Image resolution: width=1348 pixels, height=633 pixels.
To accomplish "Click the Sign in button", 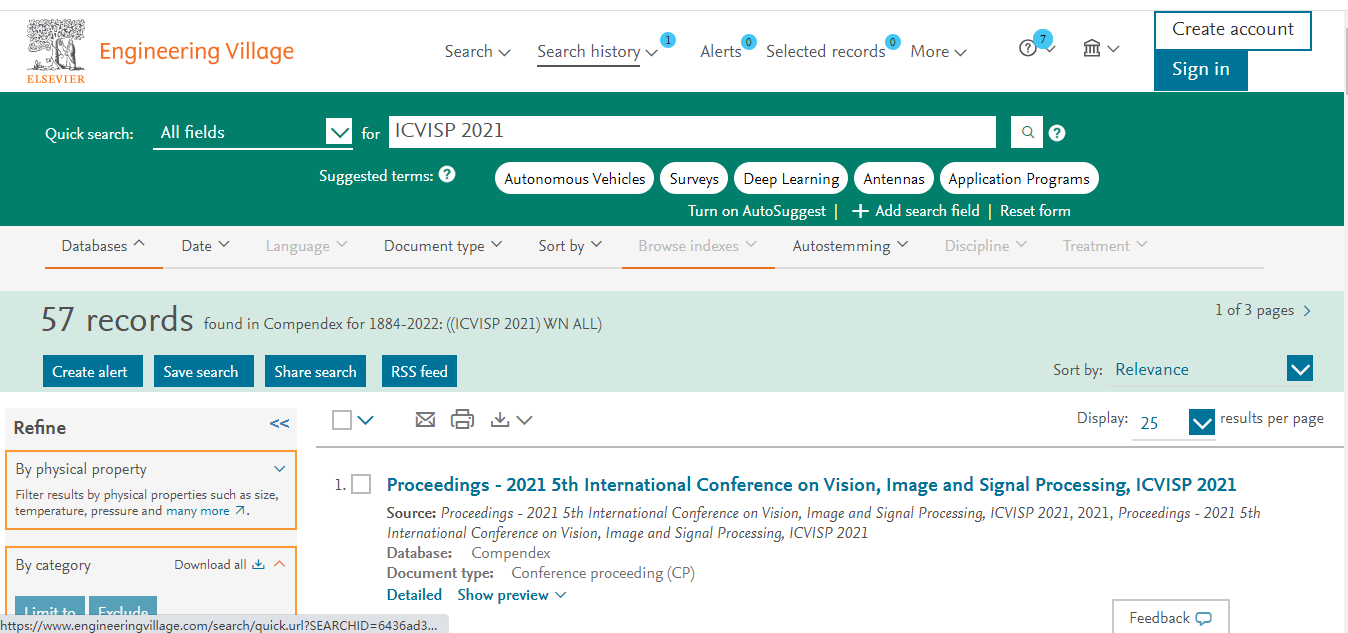I will [1201, 70].
